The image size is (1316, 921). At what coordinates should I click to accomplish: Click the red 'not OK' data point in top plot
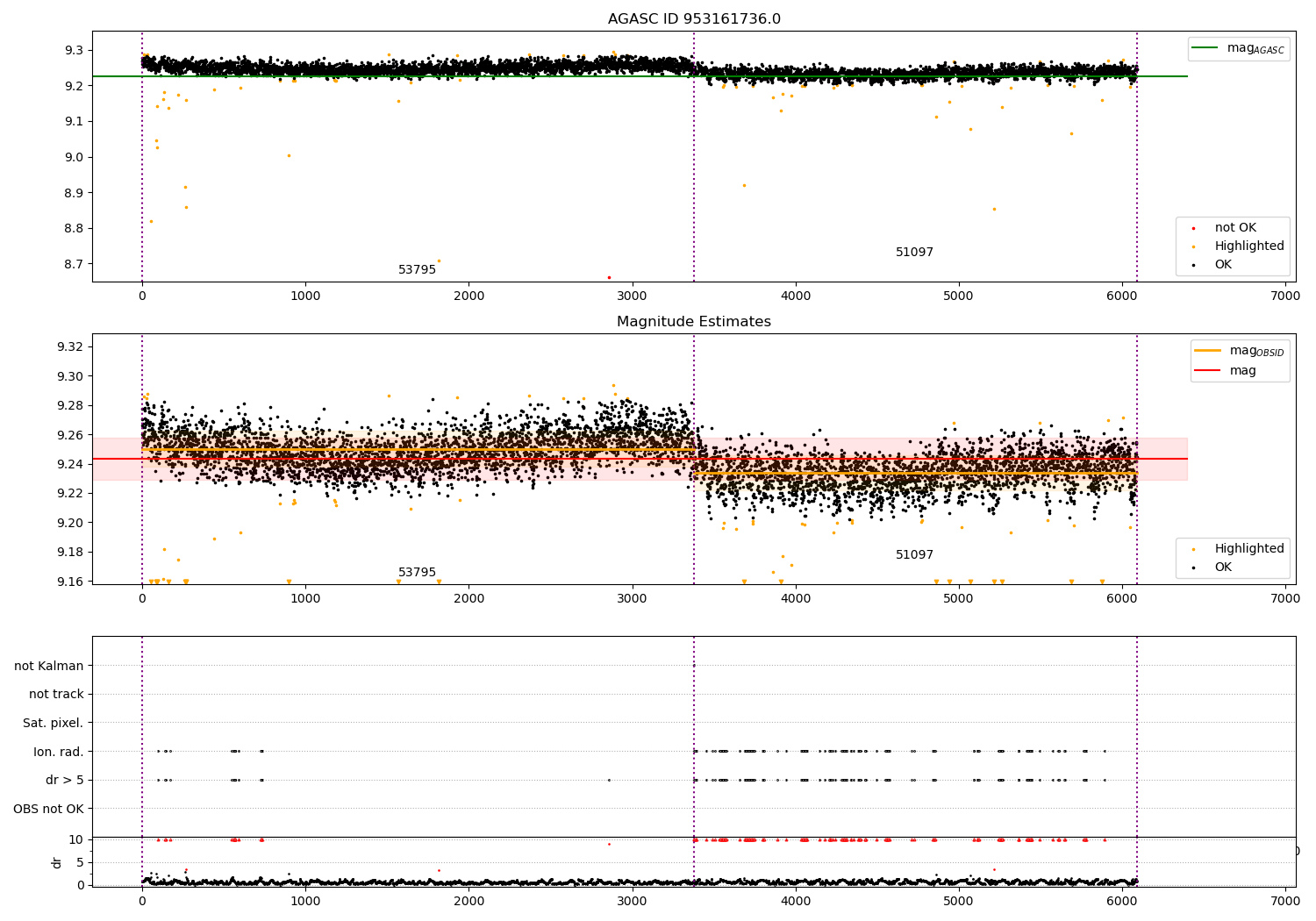[609, 277]
